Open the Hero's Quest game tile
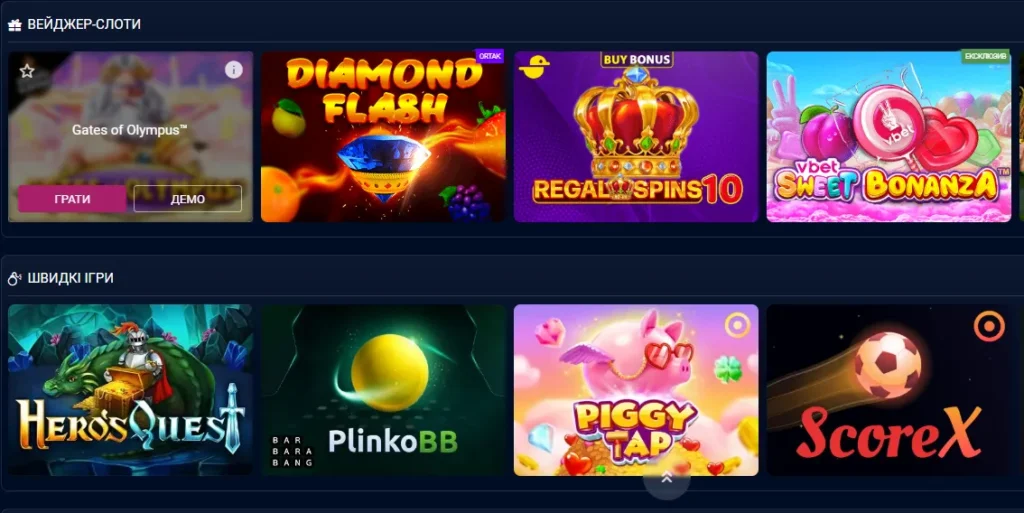This screenshot has height=513, width=1024. [130, 390]
